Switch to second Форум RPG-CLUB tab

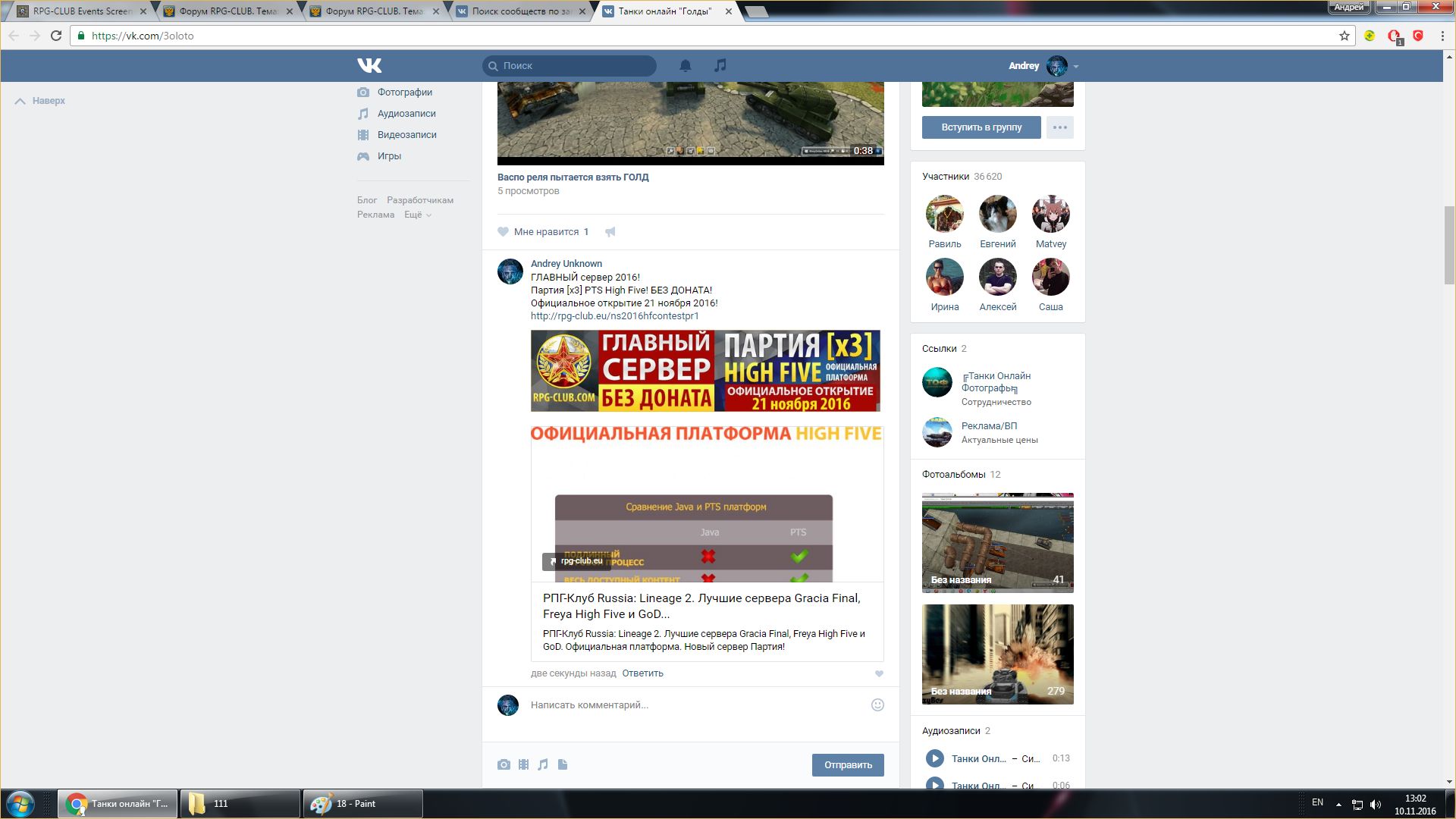[226, 11]
